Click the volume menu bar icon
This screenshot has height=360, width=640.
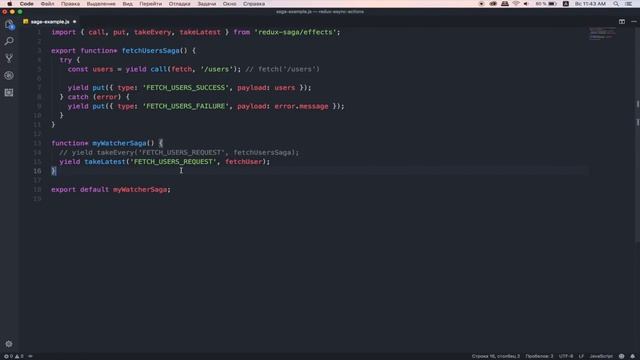tap(526, 4)
